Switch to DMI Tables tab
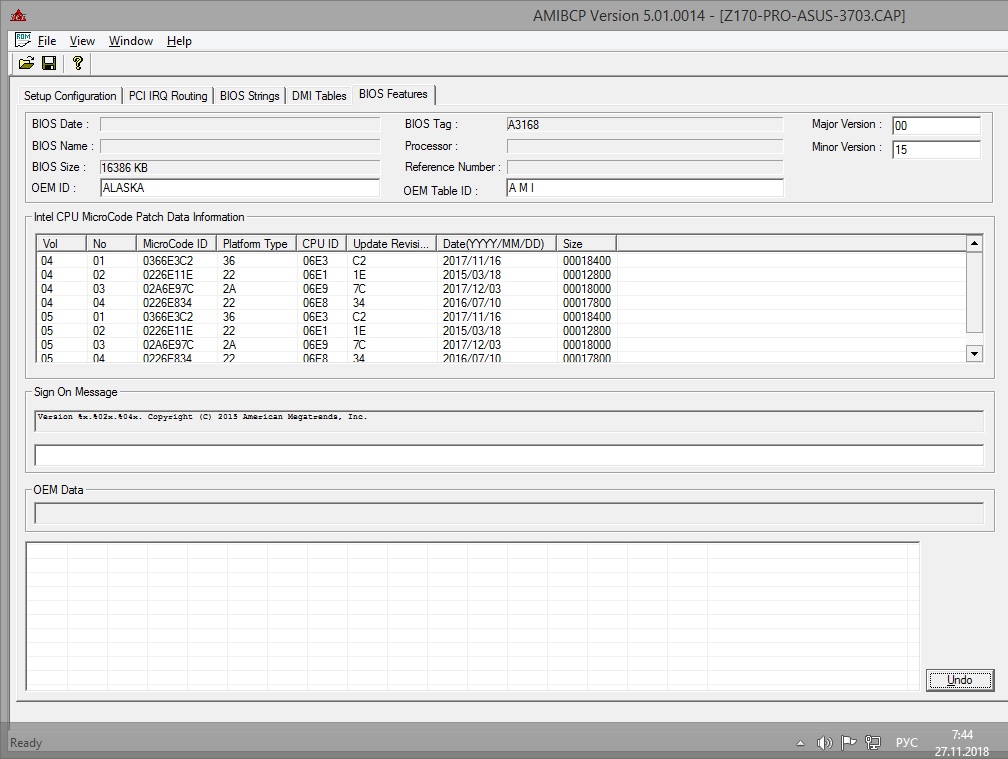The width and height of the screenshot is (1008, 759). tap(319, 96)
